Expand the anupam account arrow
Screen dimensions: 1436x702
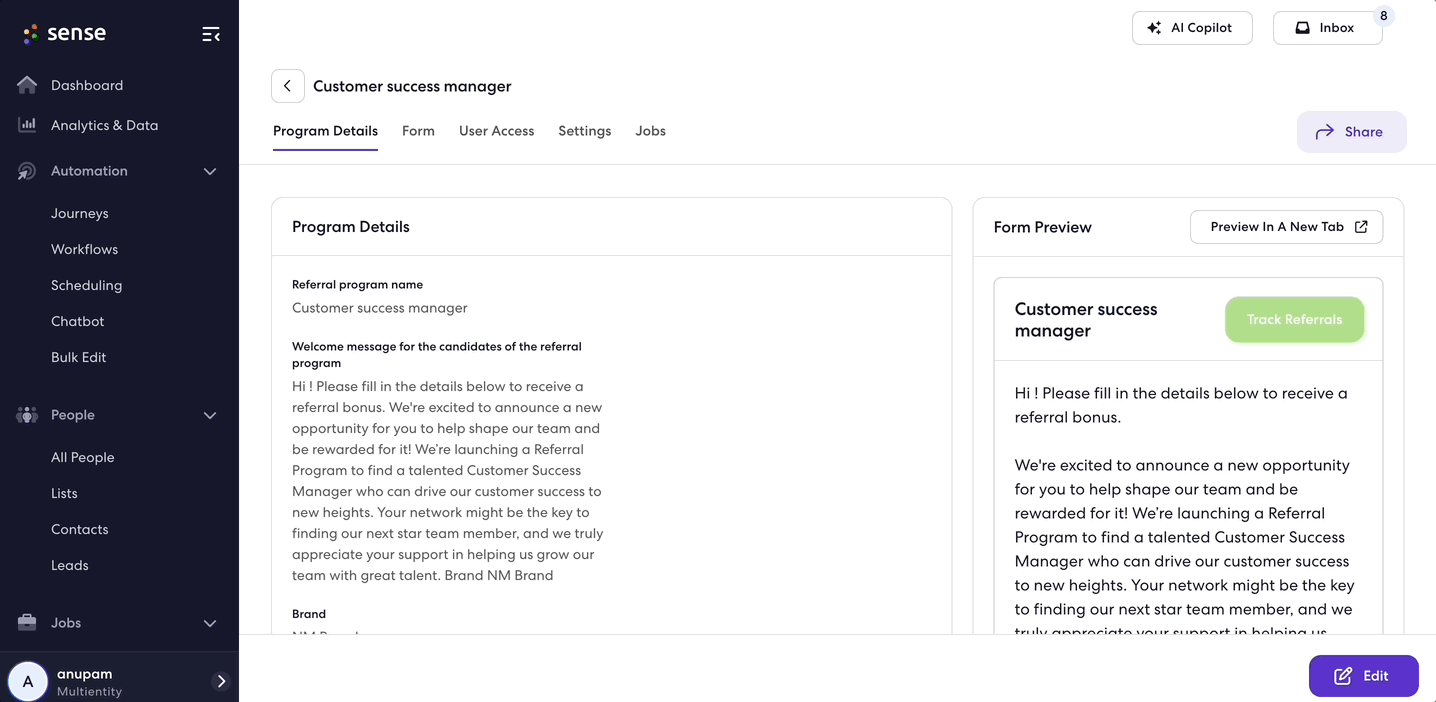pos(221,681)
